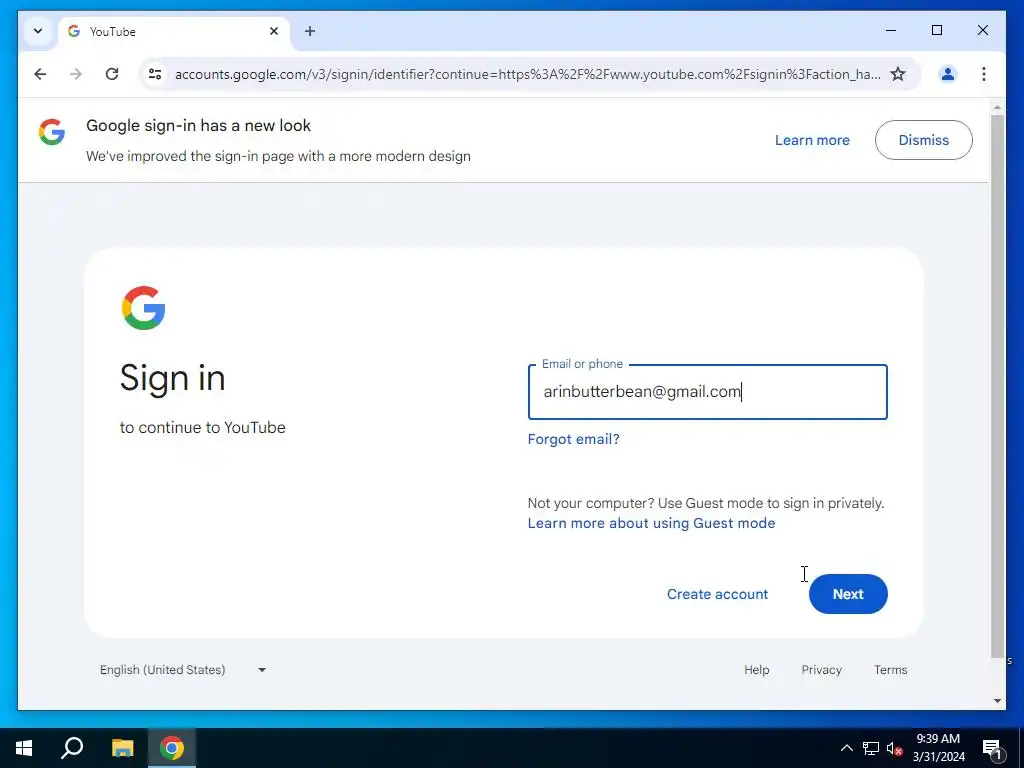This screenshot has height=768, width=1024.
Task: Open the tab search dropdown arrow
Action: (x=38, y=31)
